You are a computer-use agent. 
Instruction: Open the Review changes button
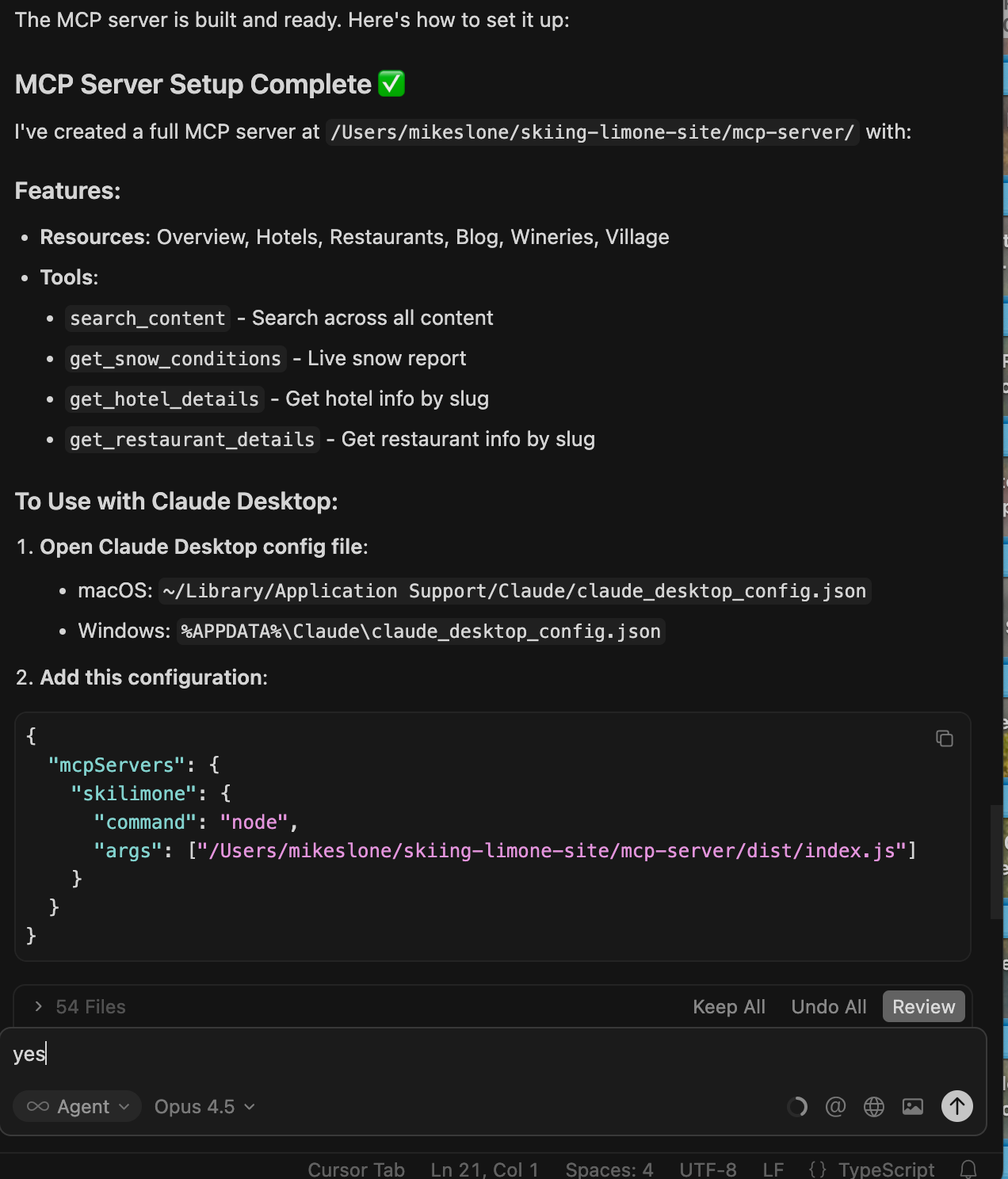click(x=923, y=1006)
